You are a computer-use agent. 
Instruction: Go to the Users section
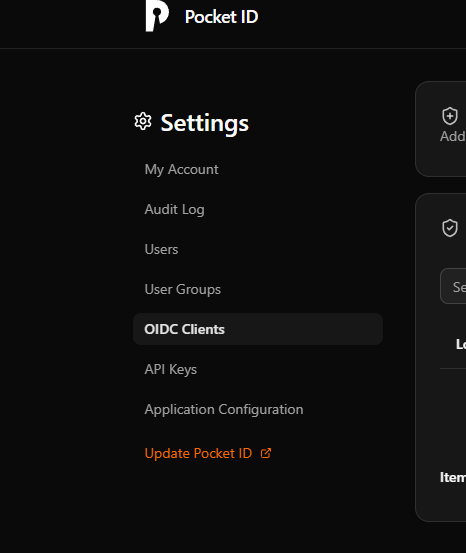[x=161, y=249]
